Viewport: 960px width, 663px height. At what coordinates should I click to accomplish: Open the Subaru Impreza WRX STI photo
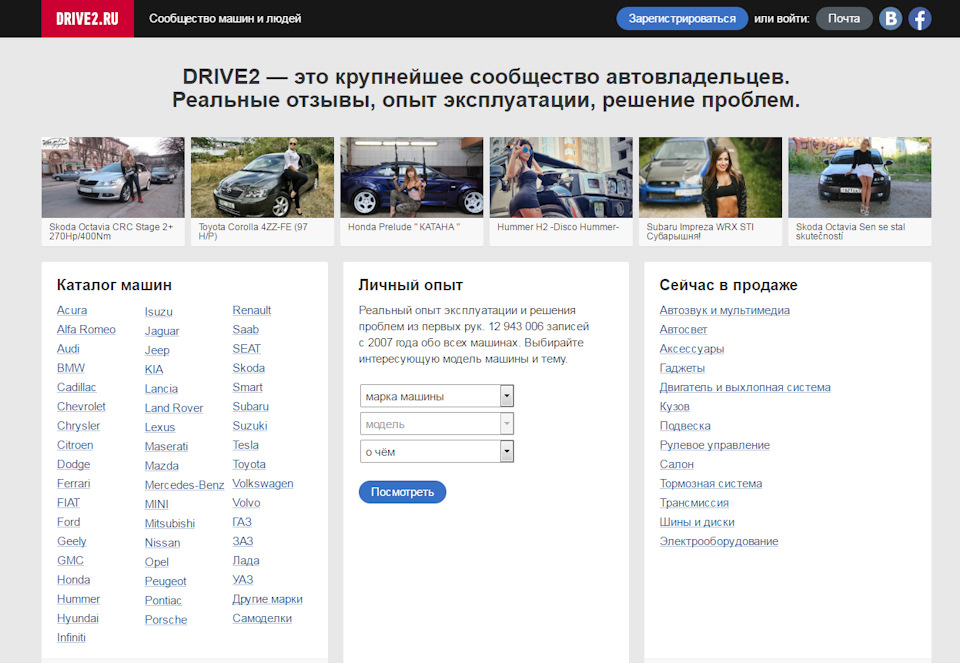coord(710,178)
